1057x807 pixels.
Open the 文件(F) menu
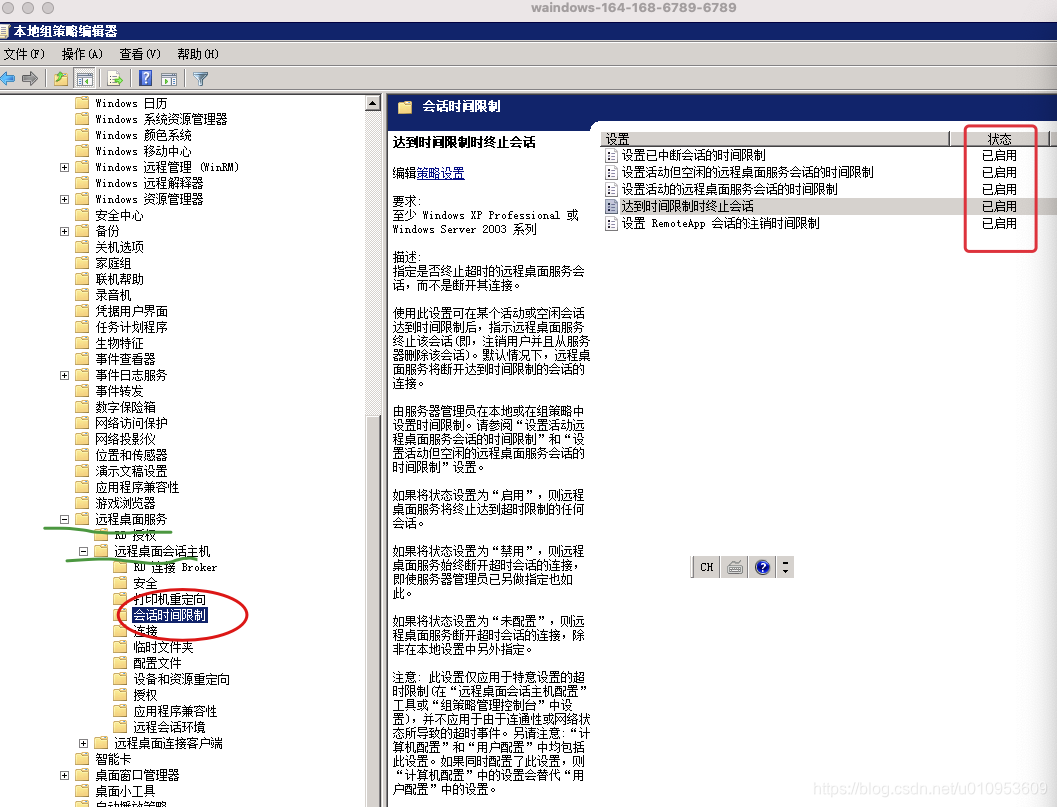click(24, 54)
